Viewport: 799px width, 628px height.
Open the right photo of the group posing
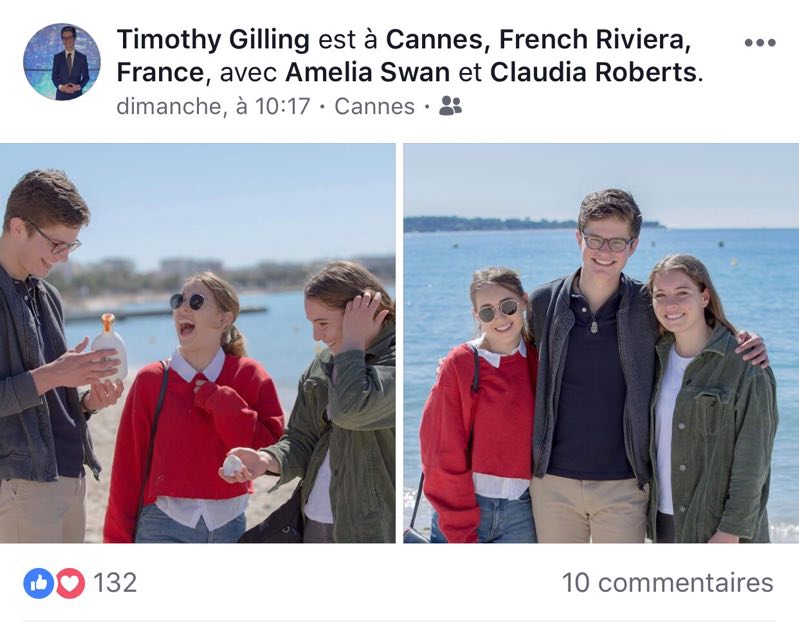point(601,343)
